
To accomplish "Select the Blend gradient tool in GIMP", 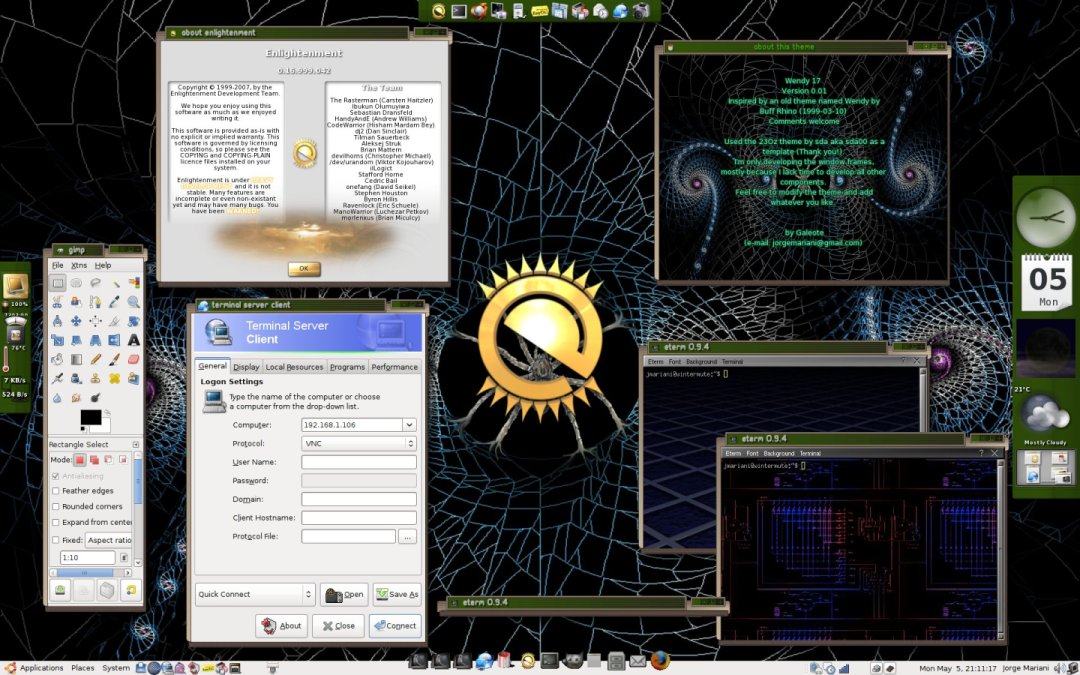I will point(76,360).
